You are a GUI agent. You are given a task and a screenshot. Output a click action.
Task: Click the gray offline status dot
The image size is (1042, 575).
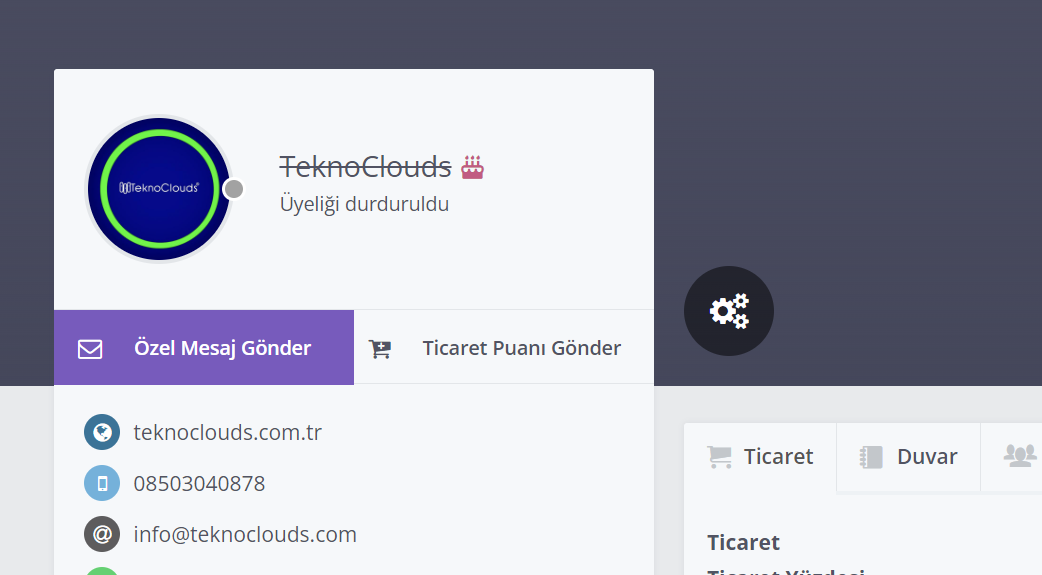tap(233, 189)
